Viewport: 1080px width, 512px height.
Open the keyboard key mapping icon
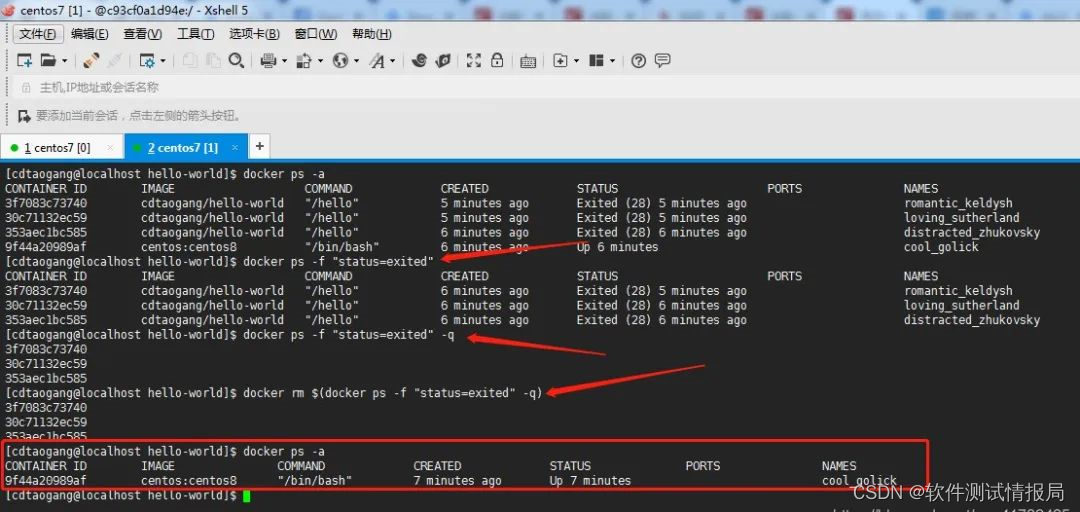[528, 61]
